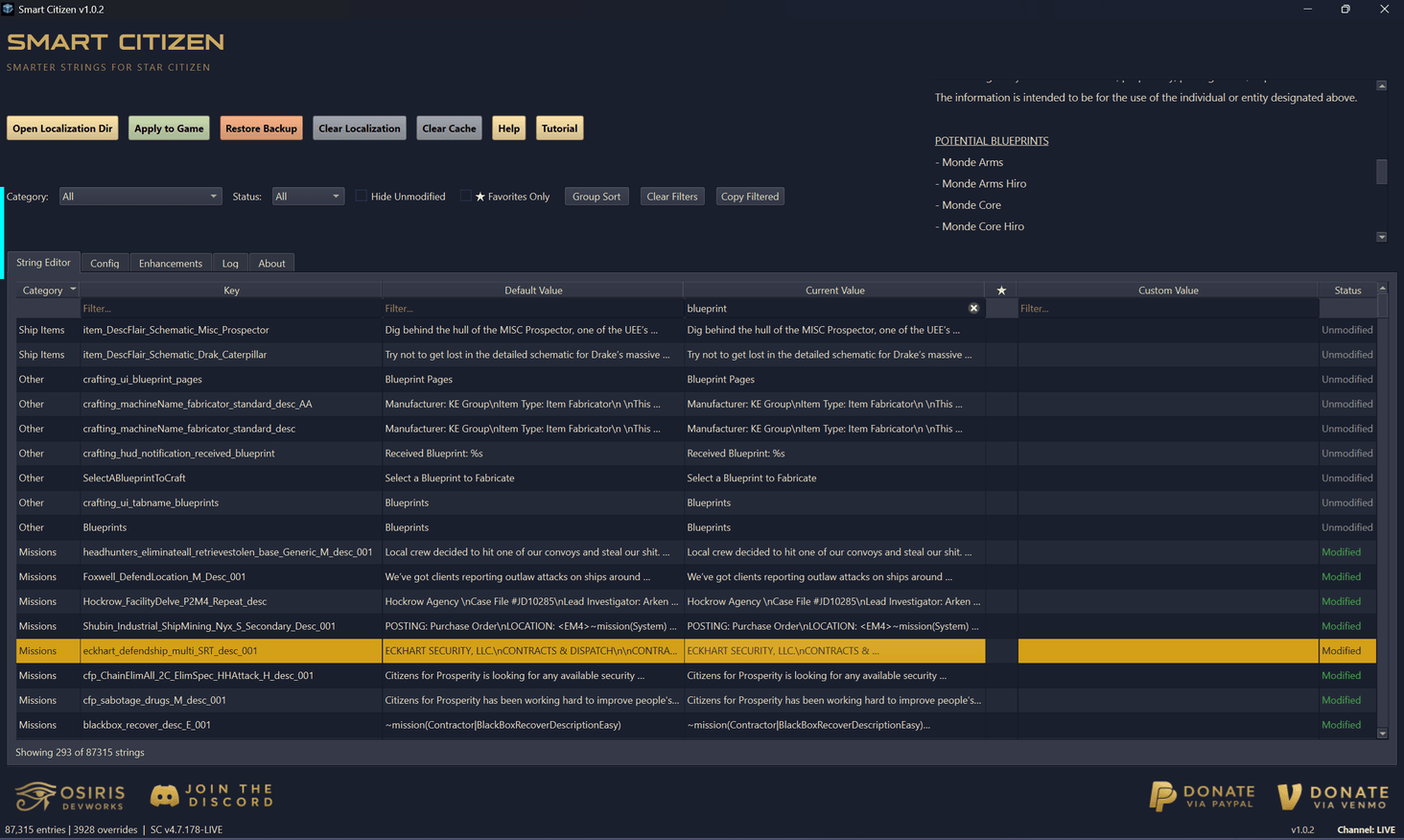Select the cfp_sabotage_drugs_M_desc_001 row
The image size is (1404, 840).
click(696, 701)
